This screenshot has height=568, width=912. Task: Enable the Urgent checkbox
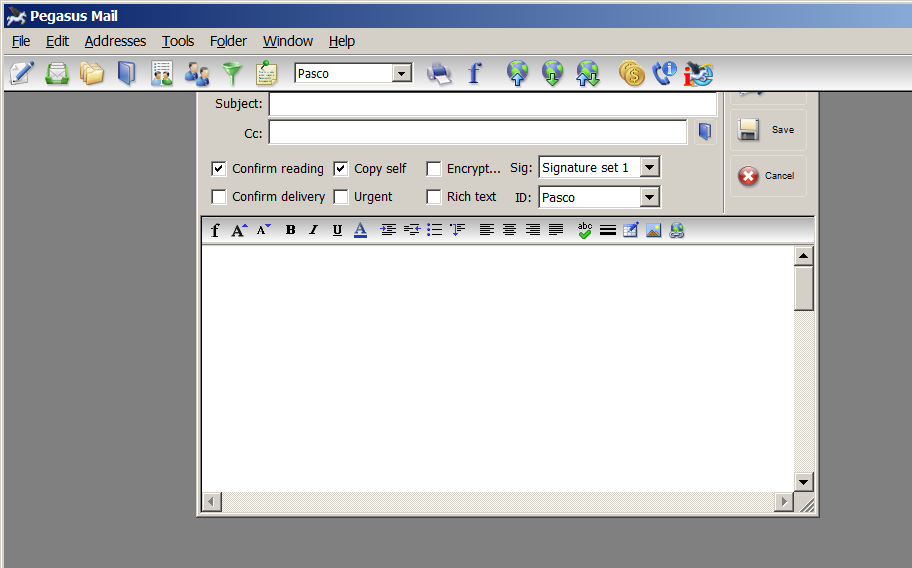pyautogui.click(x=341, y=197)
